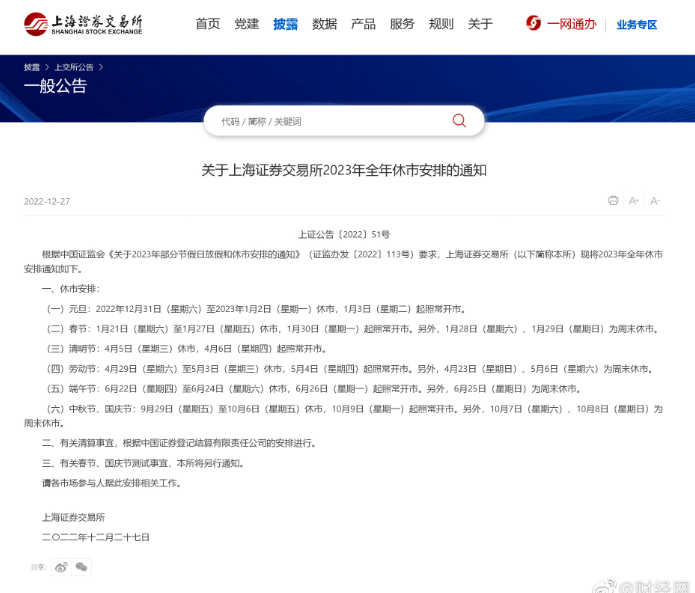Click the publication date 2022-12-27
Screen dimensions: 695x593
pos(47,202)
